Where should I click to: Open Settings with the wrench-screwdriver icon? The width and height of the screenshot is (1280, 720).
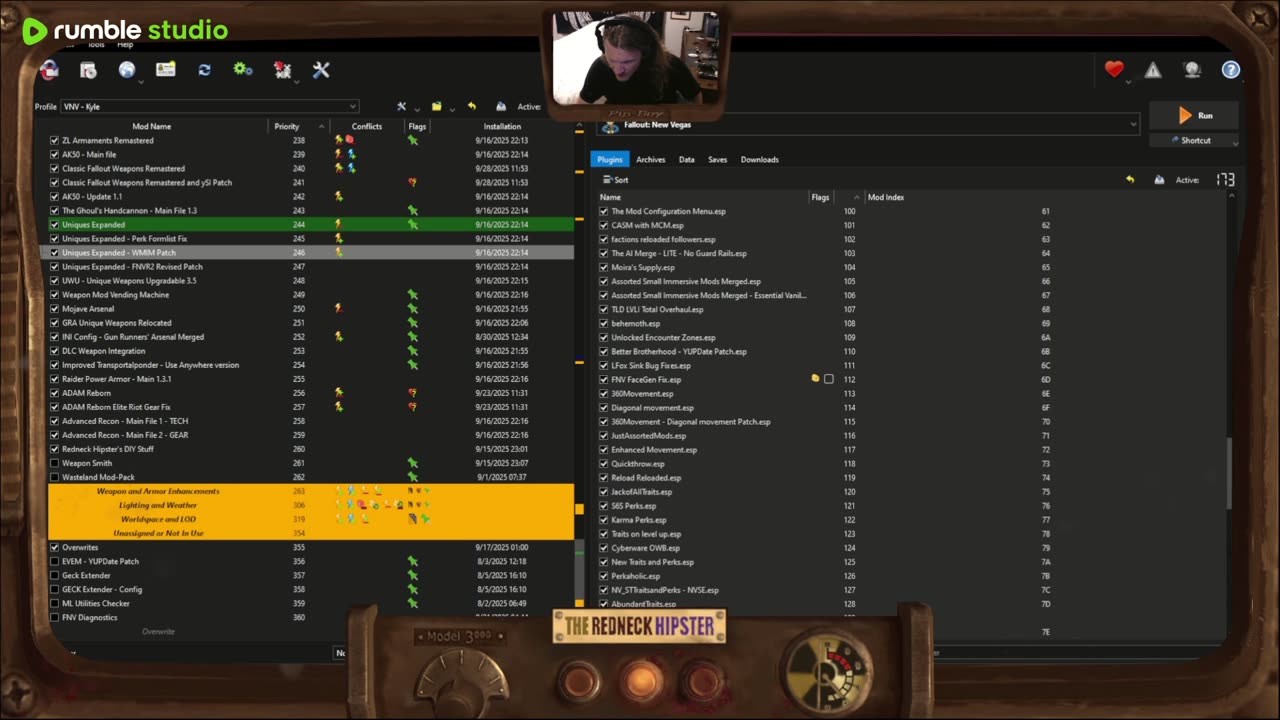pos(321,70)
